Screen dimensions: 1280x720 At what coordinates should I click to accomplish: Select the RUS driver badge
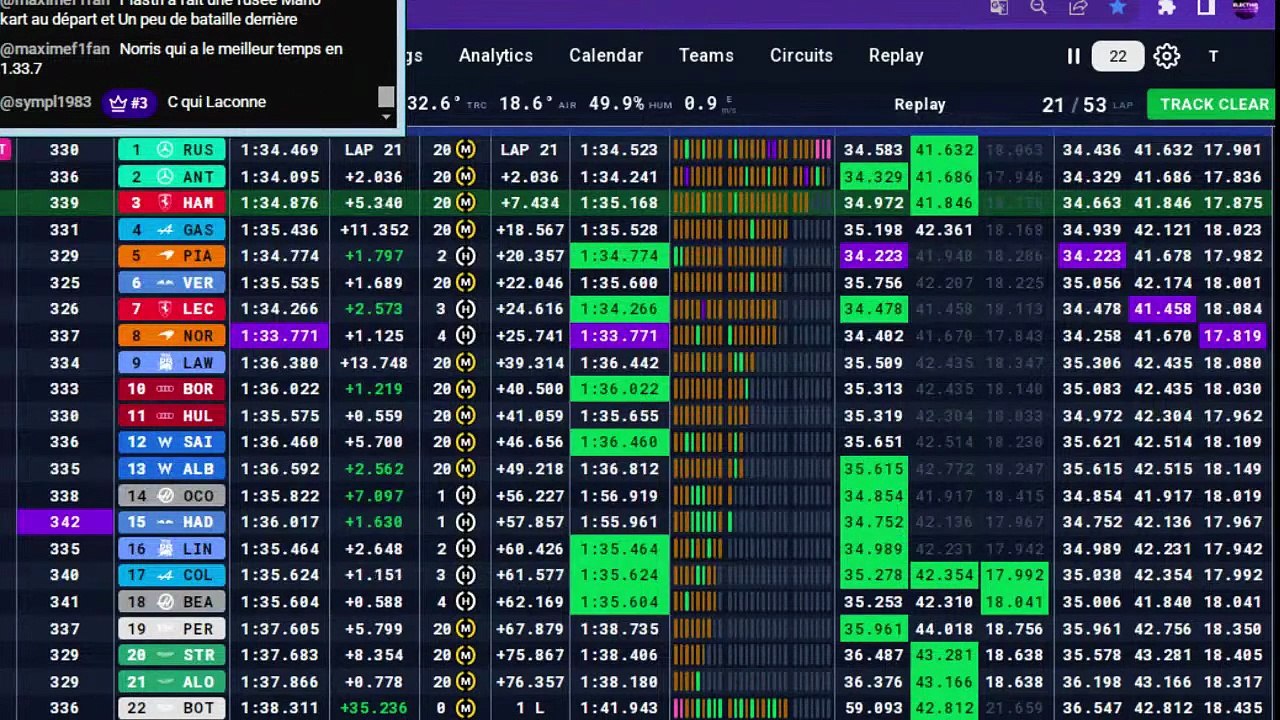[172, 150]
